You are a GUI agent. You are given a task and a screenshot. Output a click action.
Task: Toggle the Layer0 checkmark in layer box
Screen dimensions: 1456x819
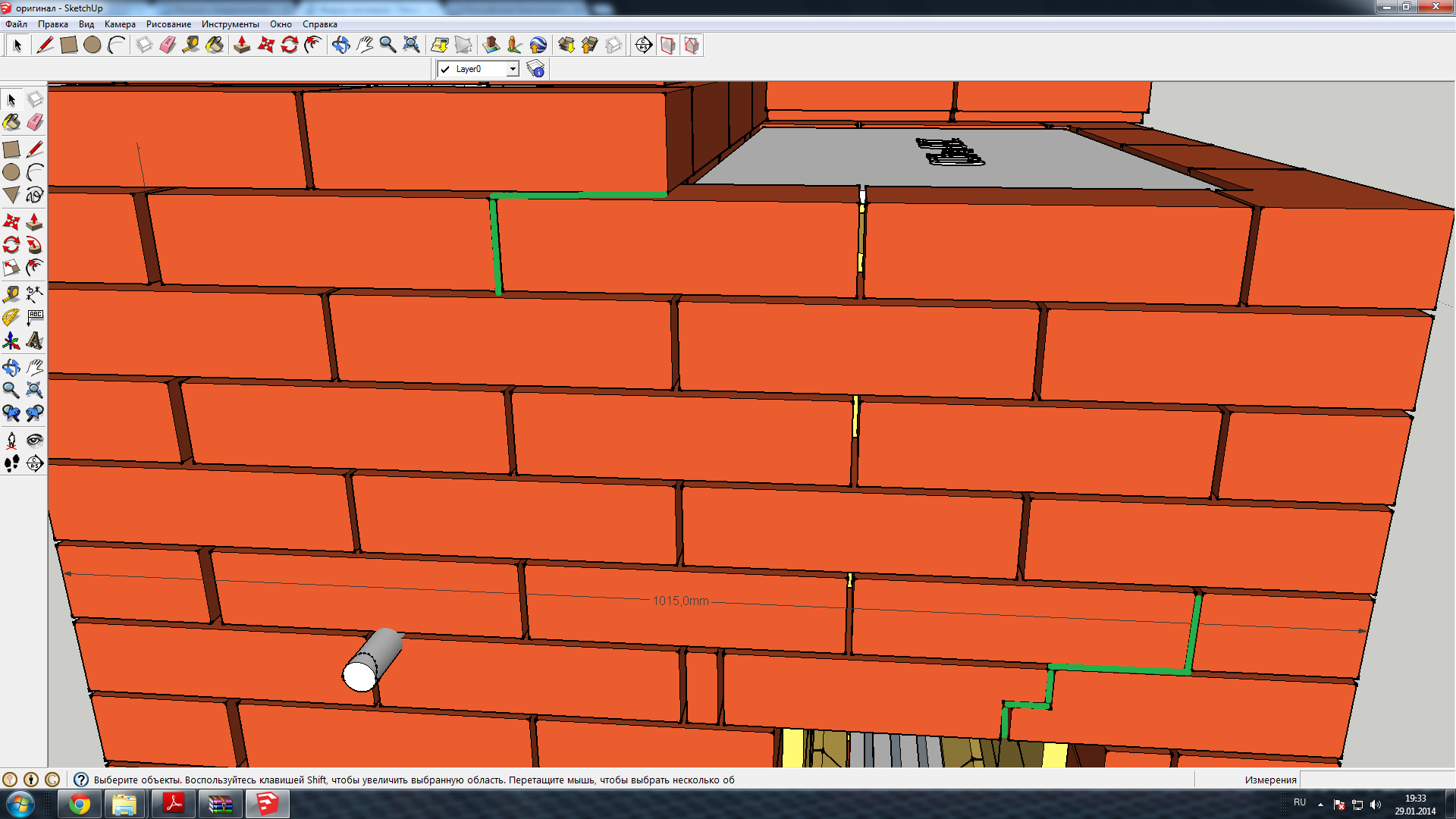coord(445,69)
